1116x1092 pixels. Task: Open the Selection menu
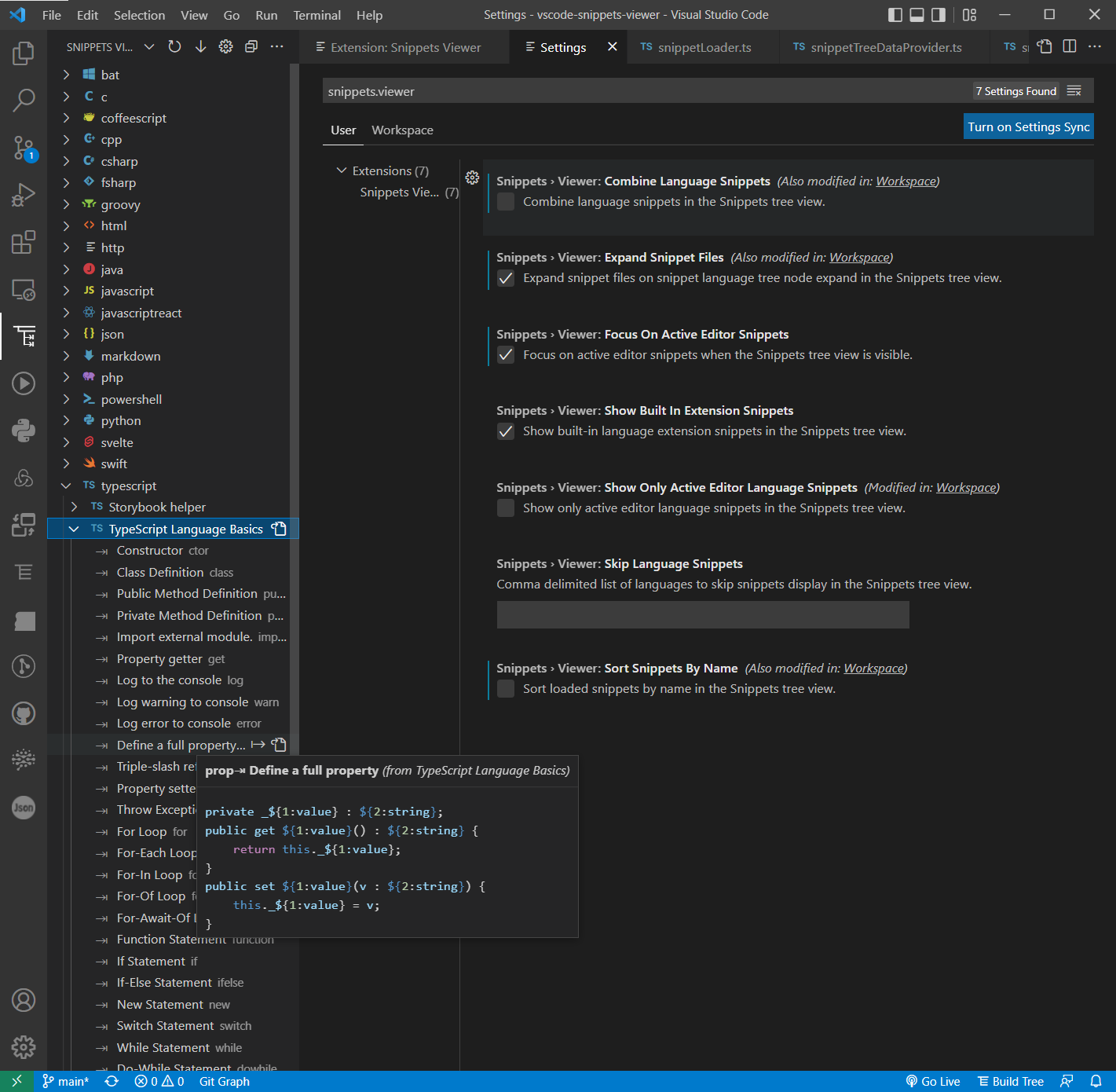click(139, 15)
